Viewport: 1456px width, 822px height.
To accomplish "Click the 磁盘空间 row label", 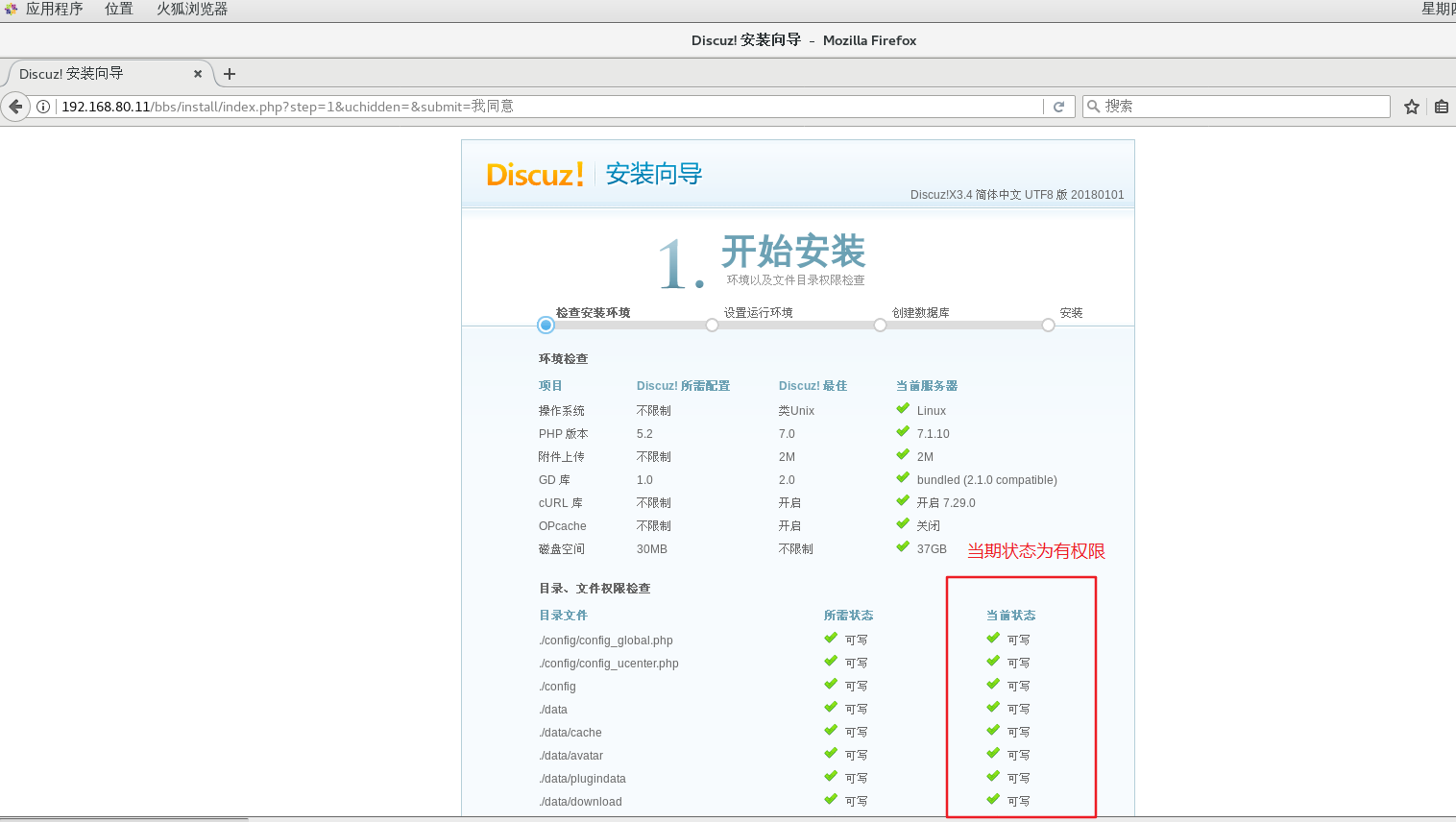I will click(561, 549).
